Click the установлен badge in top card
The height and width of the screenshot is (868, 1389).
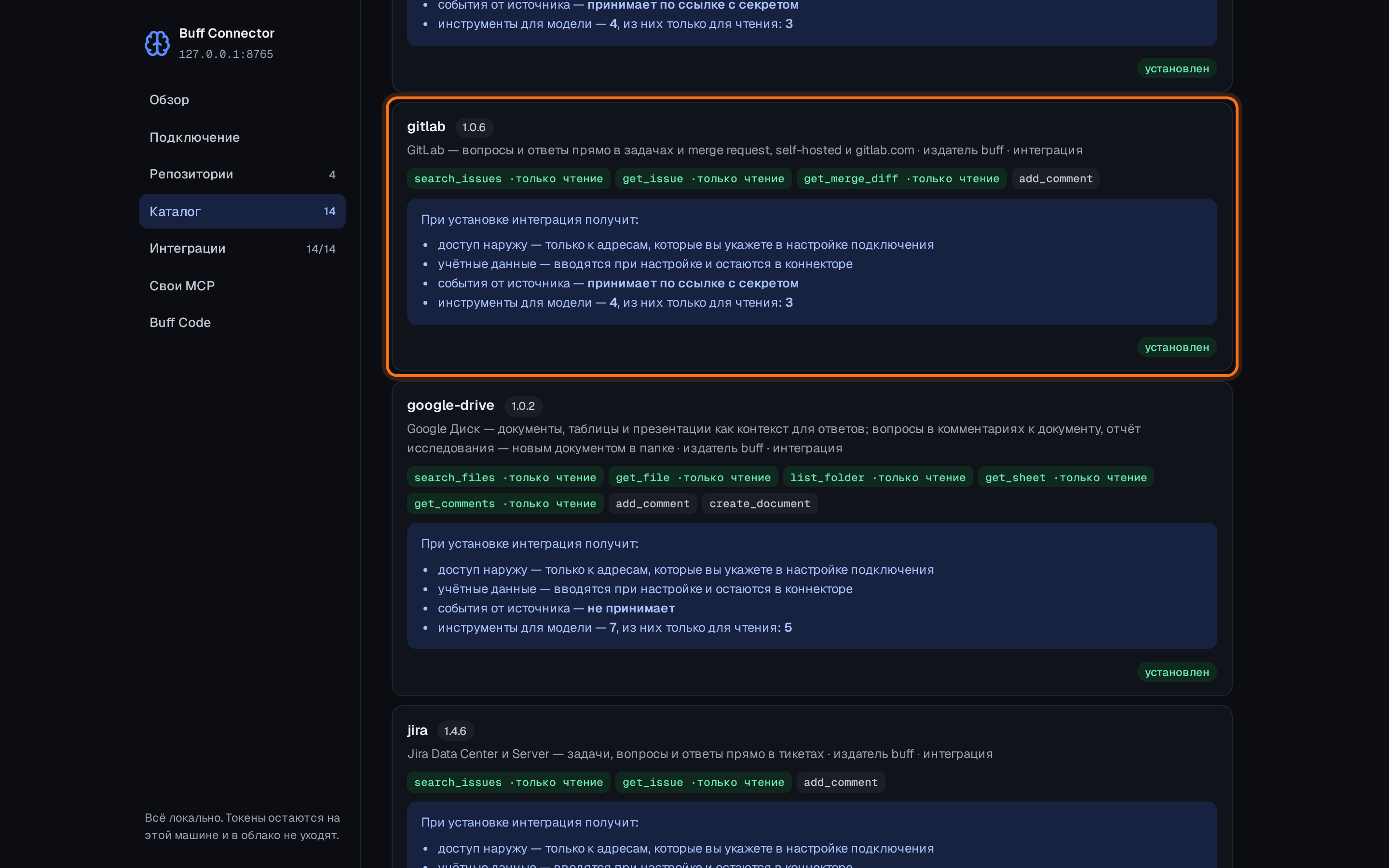coord(1177,68)
